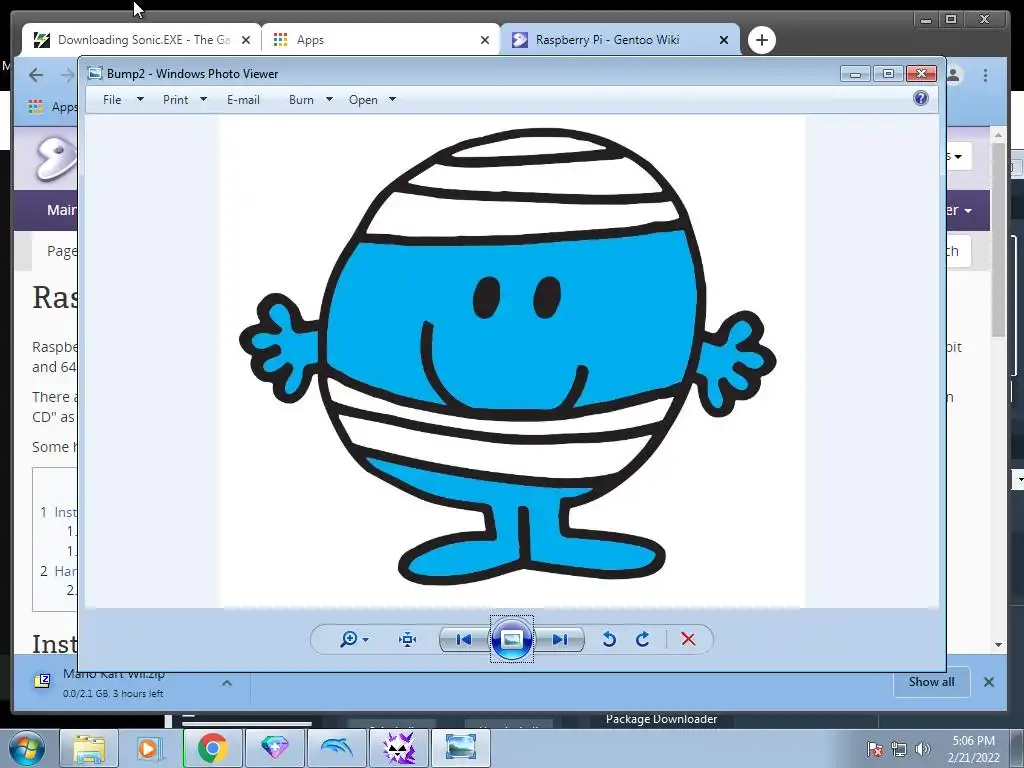Viewport: 1024px width, 768px height.
Task: Open the File menu in Photo Viewer
Action: tap(112, 100)
